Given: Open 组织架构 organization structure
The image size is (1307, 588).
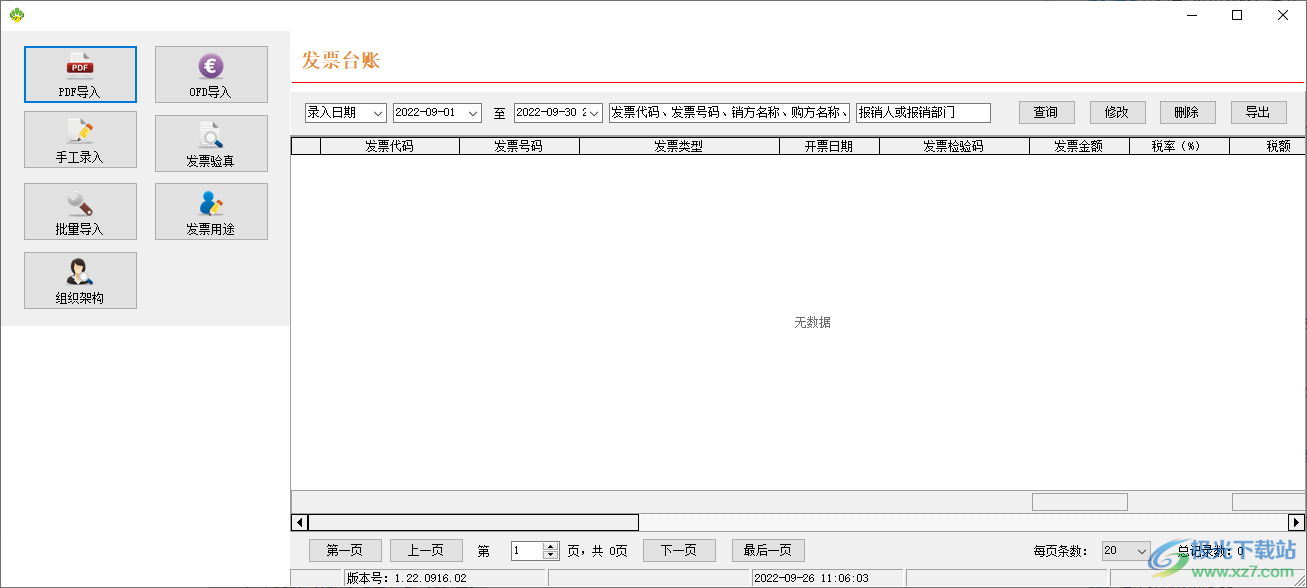Looking at the screenshot, I should (80, 280).
